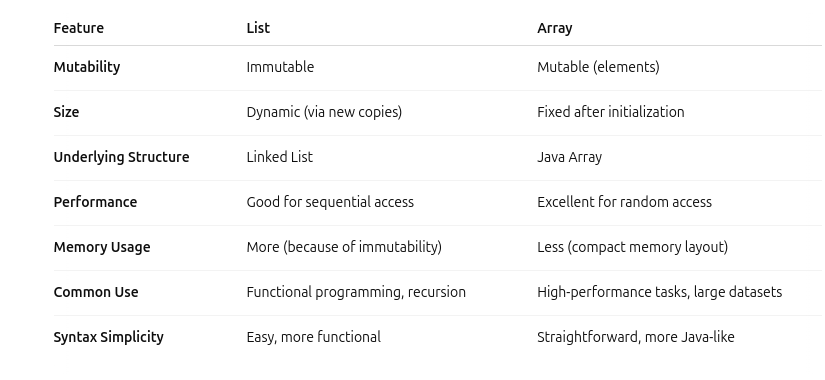The width and height of the screenshot is (825, 380).
Task: Select Underlying Structure row label
Action: [121, 157]
